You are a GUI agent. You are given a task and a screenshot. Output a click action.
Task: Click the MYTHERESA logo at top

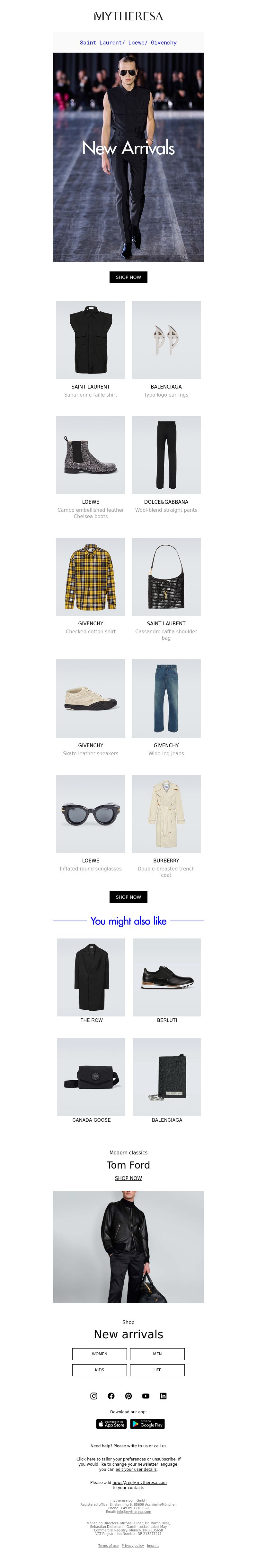click(128, 16)
